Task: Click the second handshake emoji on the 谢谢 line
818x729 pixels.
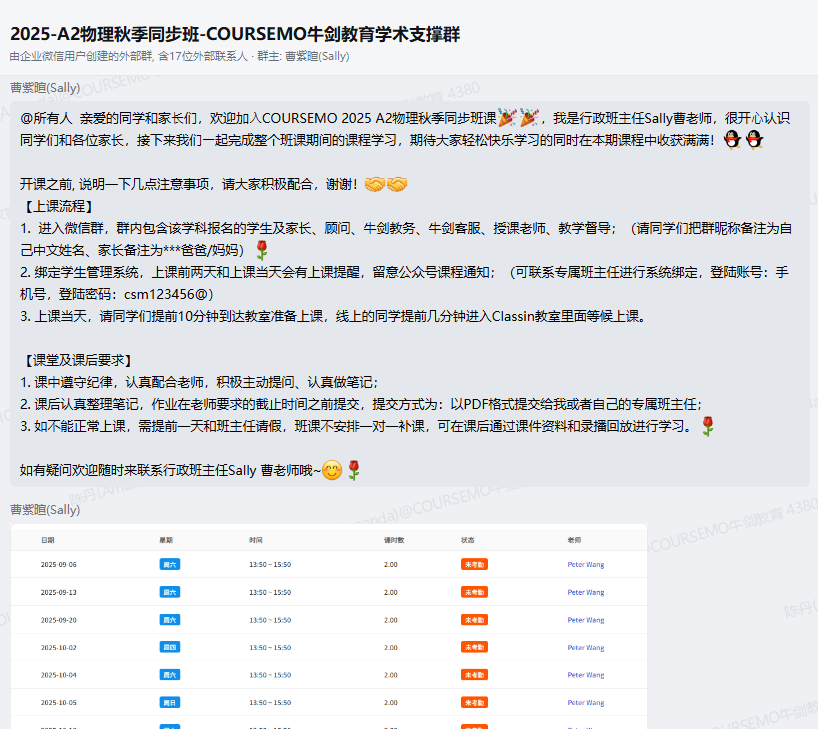Action: [x=397, y=184]
